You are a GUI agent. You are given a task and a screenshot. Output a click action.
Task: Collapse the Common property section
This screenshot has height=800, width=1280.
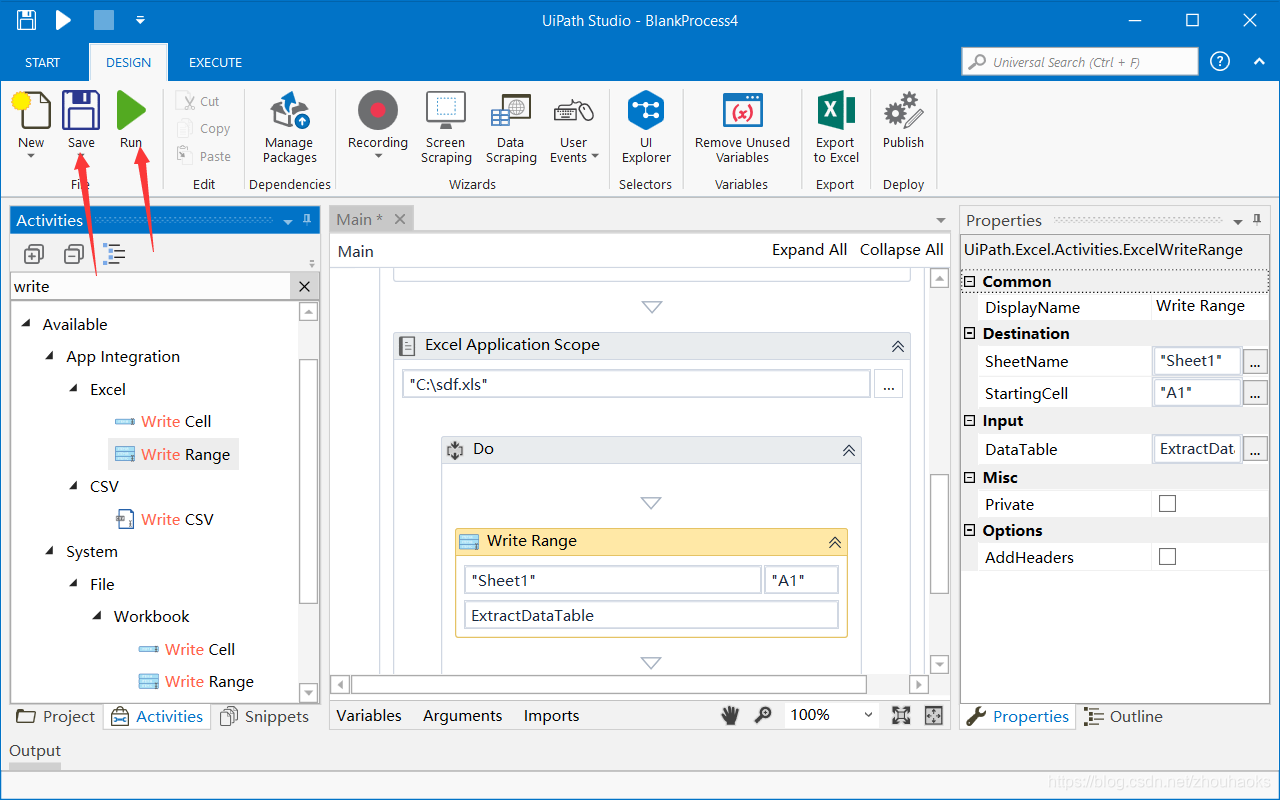[x=970, y=282]
